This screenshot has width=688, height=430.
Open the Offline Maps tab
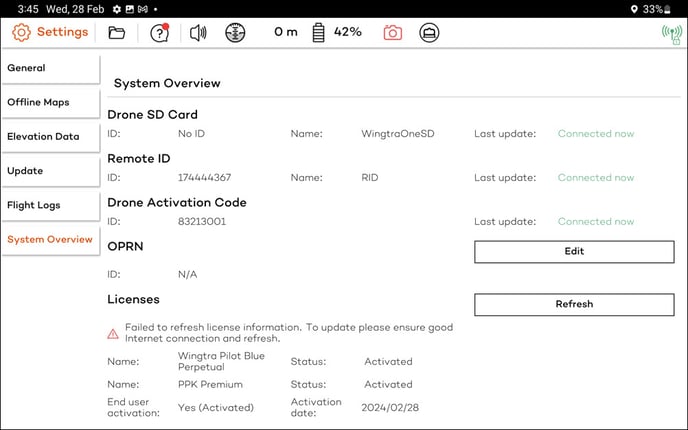(x=51, y=103)
